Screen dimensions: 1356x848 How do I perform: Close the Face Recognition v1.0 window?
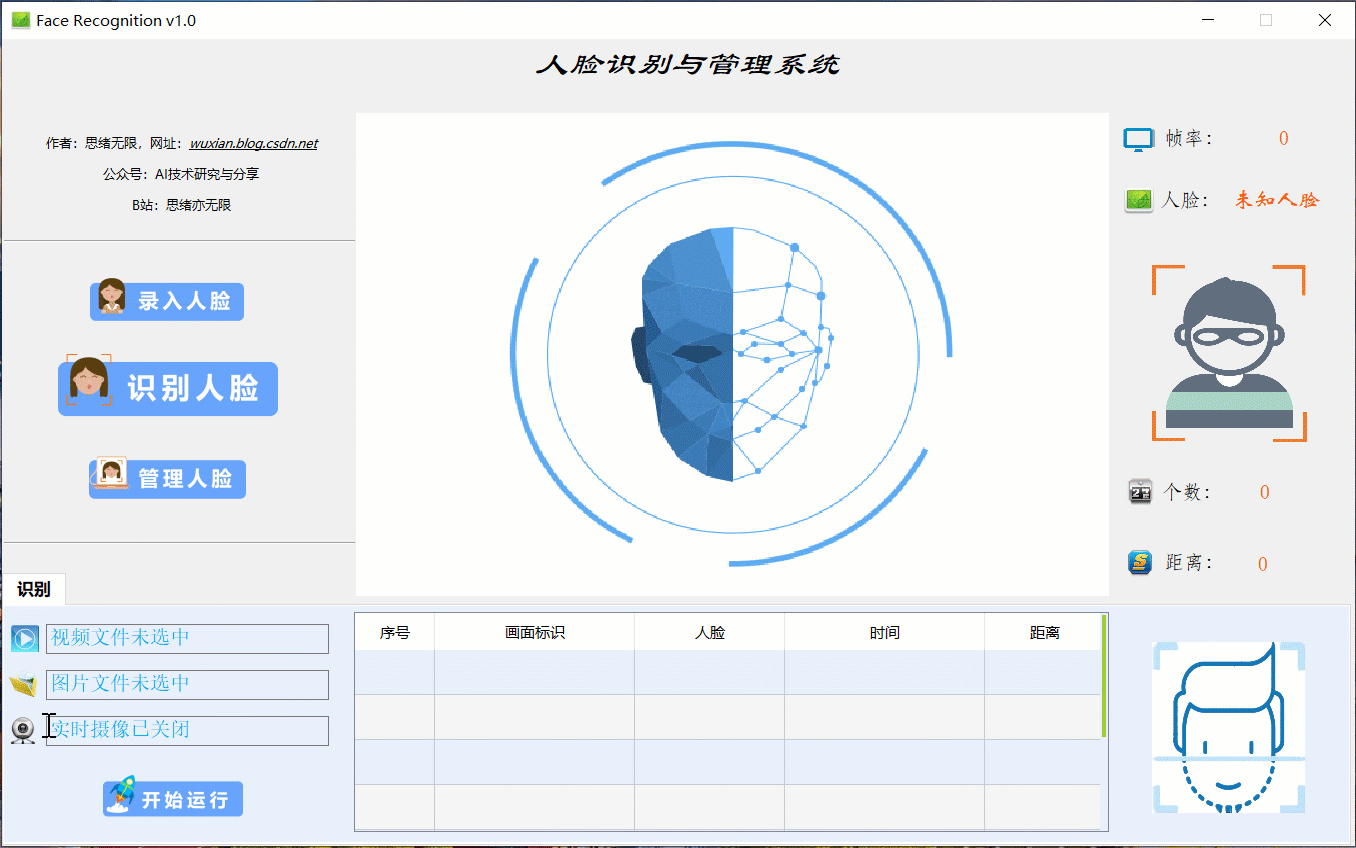1325,20
